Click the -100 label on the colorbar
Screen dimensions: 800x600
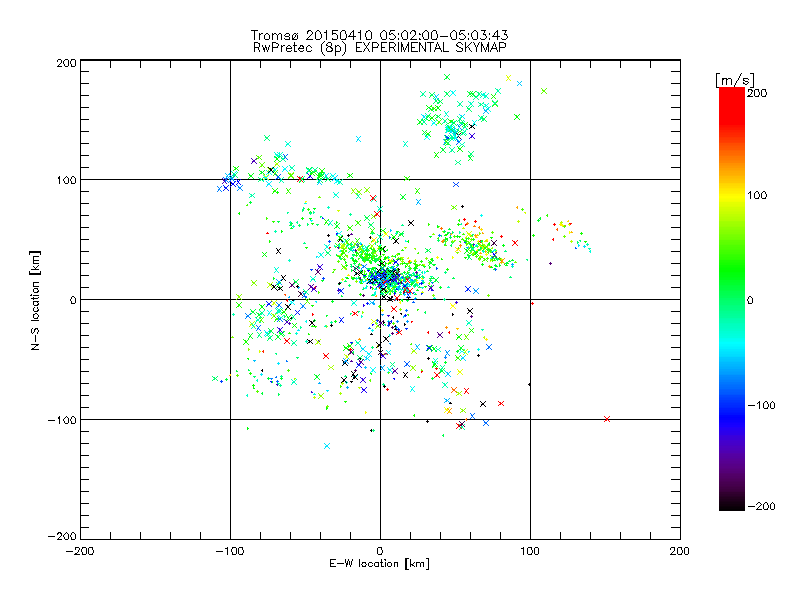point(762,405)
